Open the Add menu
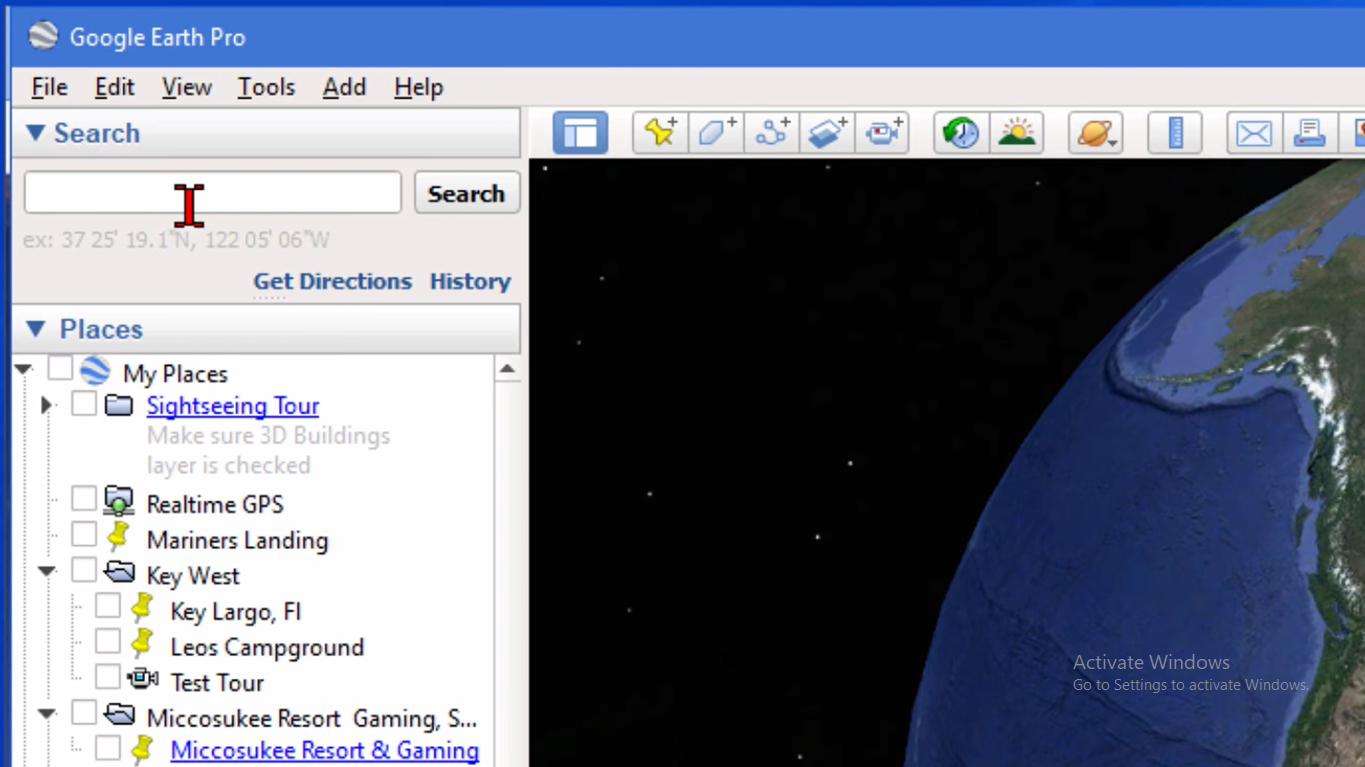 343,87
